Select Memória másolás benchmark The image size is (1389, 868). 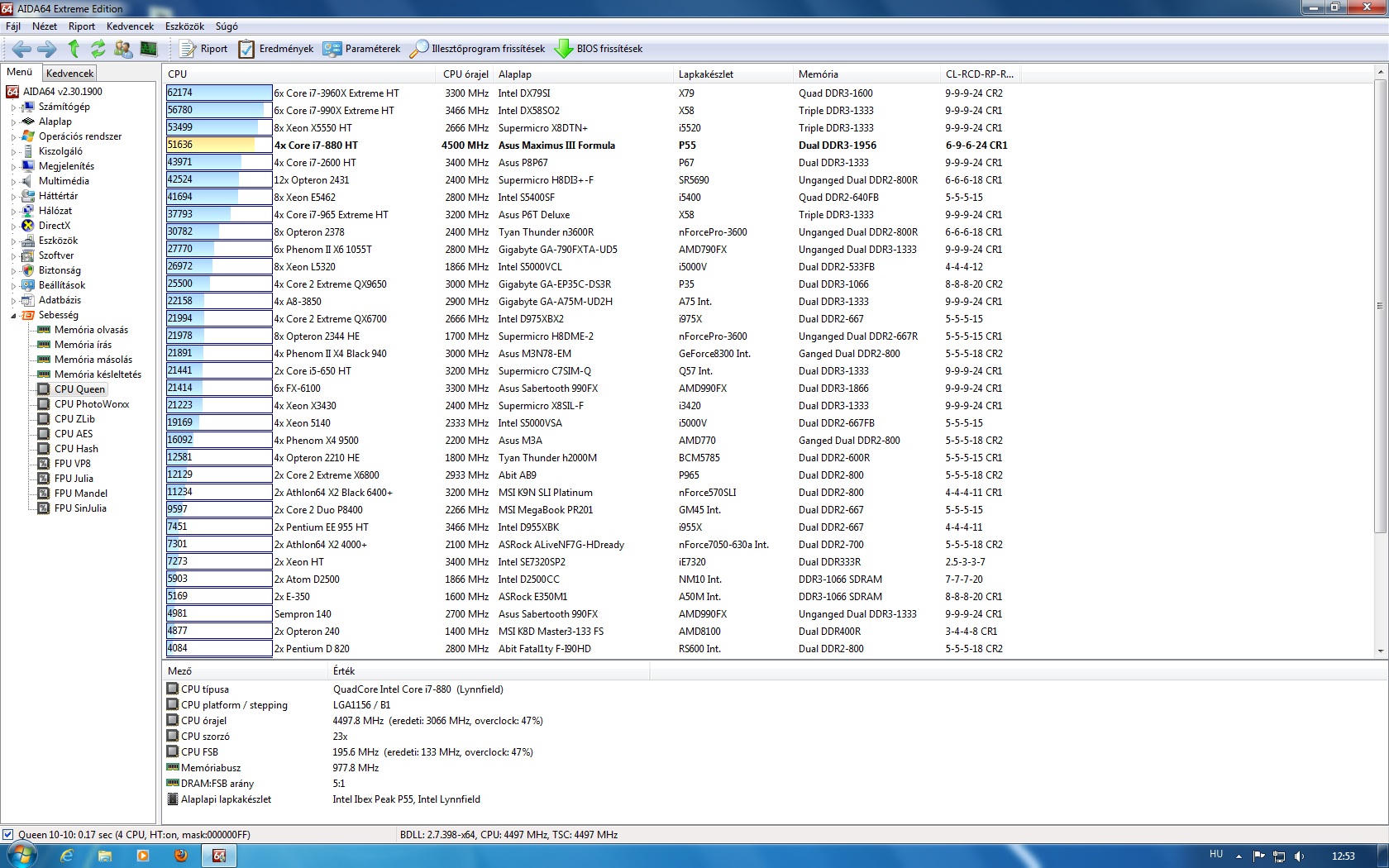(93, 360)
